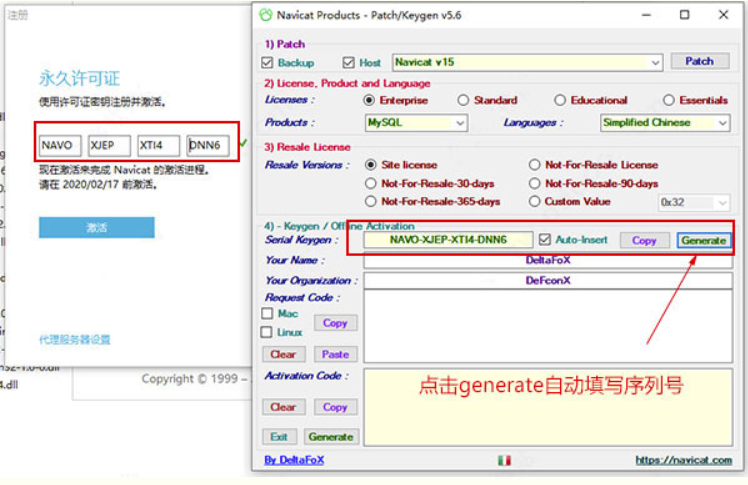Select the Enterprise license radio button

(x=369, y=100)
